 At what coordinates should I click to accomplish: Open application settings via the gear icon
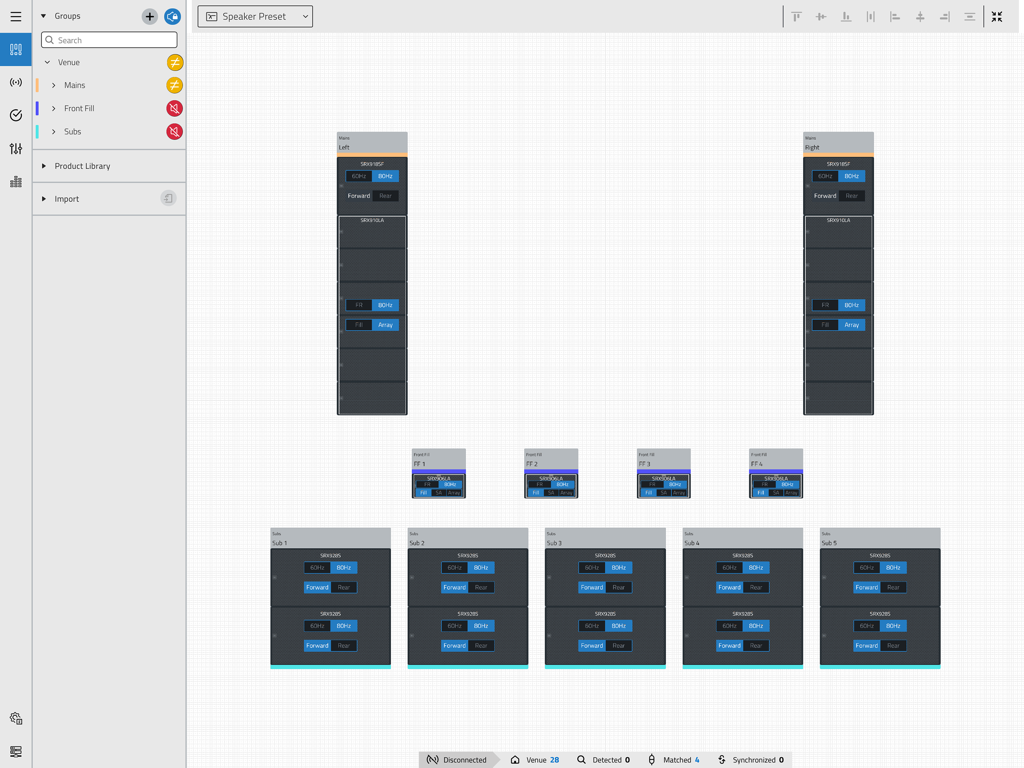[15, 717]
